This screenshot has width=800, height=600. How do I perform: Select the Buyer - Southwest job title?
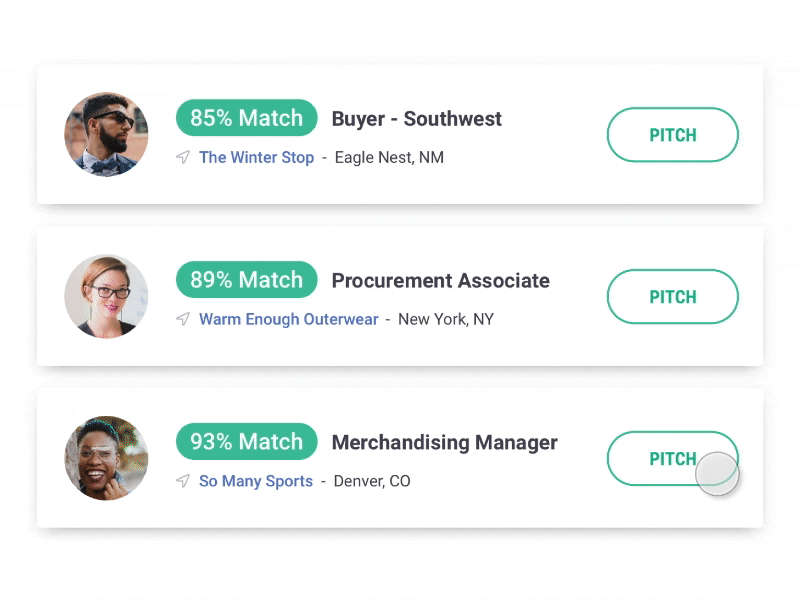pyautogui.click(x=416, y=119)
